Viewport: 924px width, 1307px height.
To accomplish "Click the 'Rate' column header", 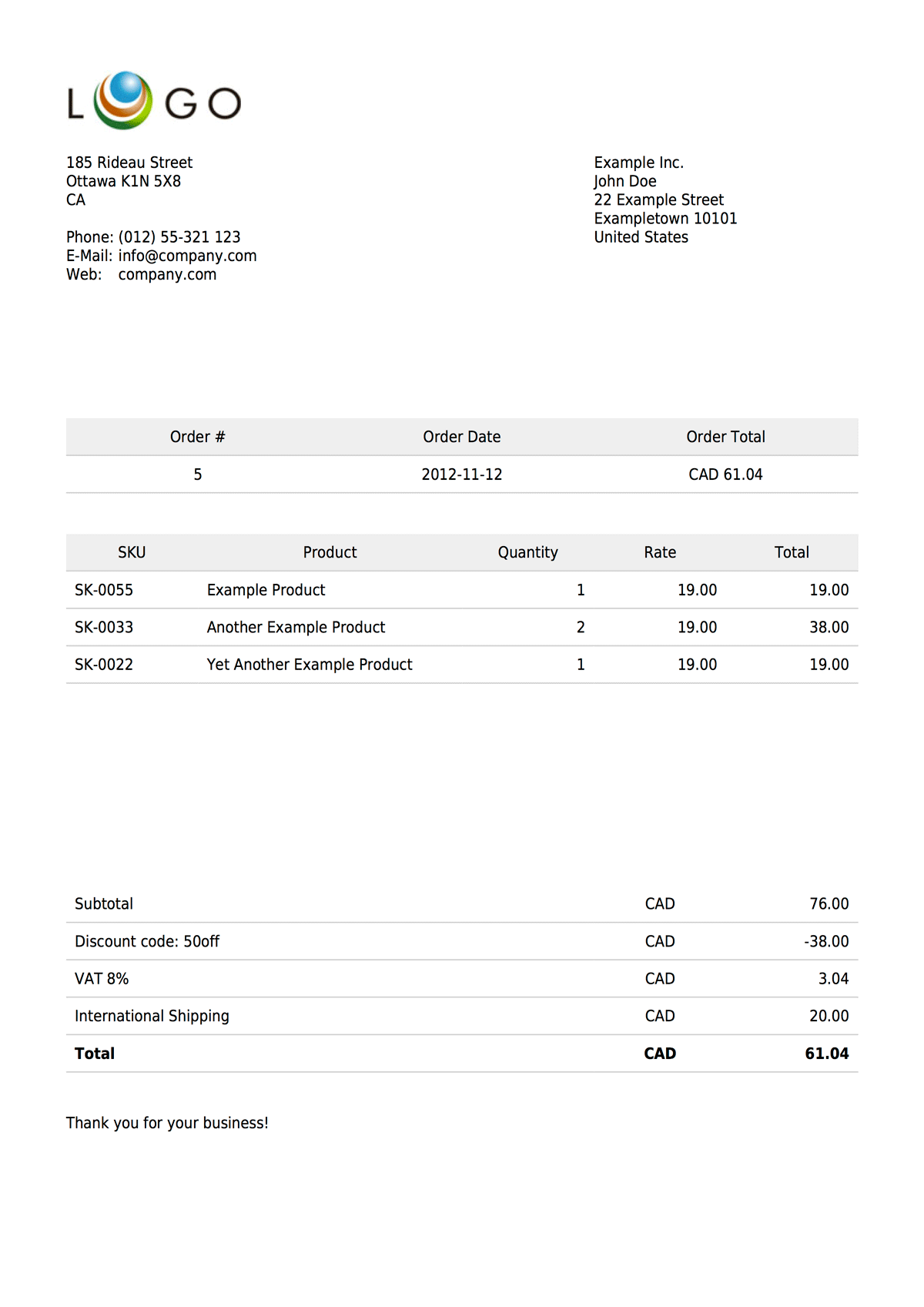I will [661, 552].
